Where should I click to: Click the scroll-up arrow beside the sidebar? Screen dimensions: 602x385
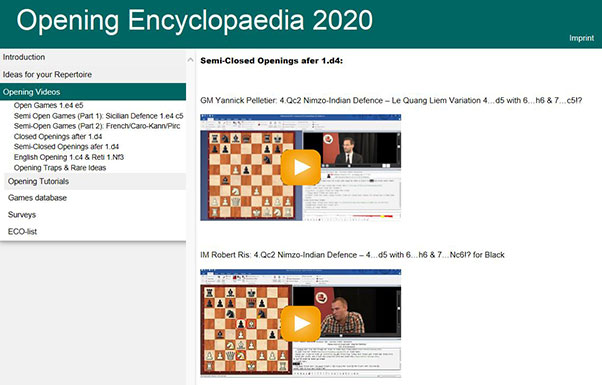coord(190,60)
